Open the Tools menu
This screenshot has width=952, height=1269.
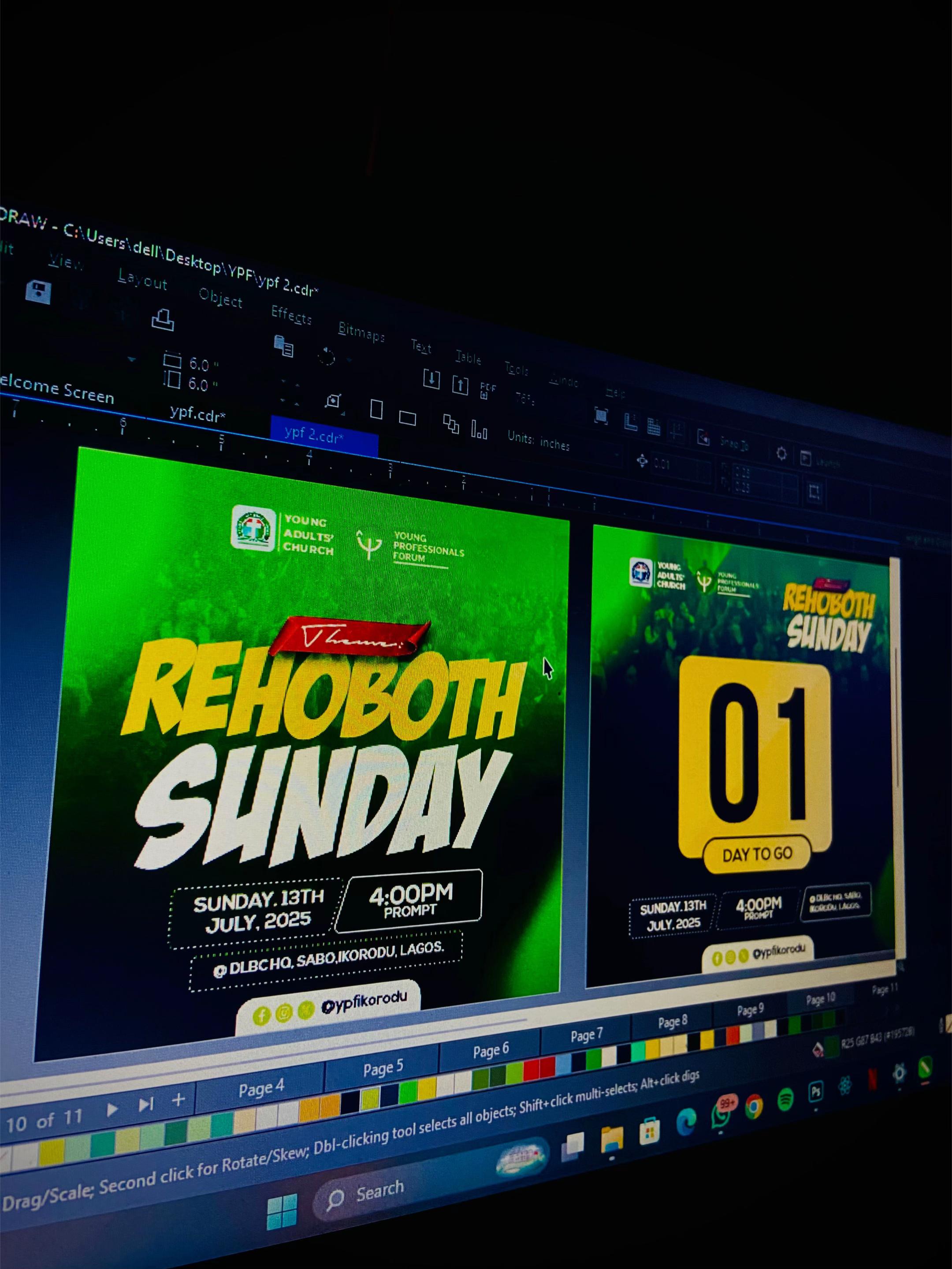tap(516, 369)
